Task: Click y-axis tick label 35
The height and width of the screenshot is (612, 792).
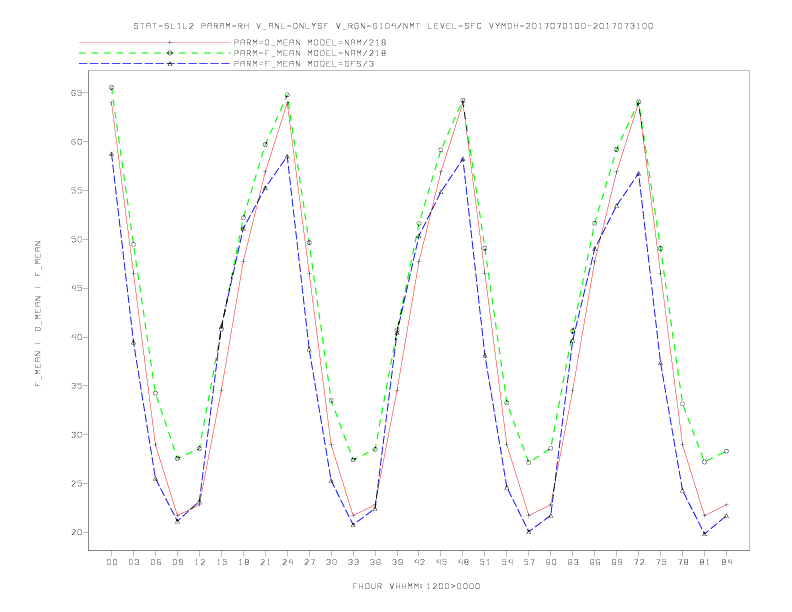Action: [x=77, y=386]
